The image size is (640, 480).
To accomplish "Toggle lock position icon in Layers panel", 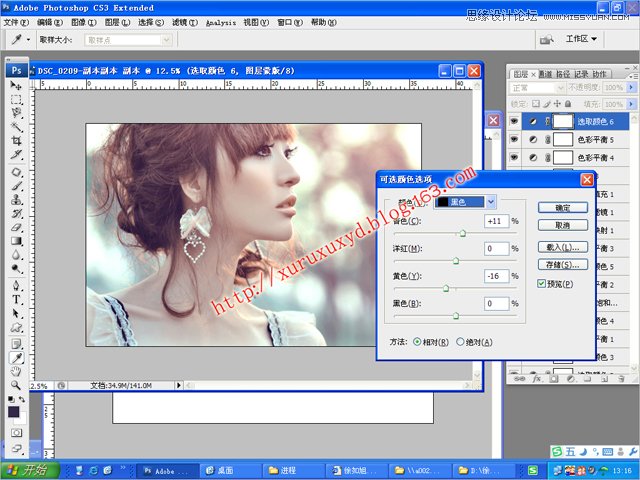I will tap(557, 104).
